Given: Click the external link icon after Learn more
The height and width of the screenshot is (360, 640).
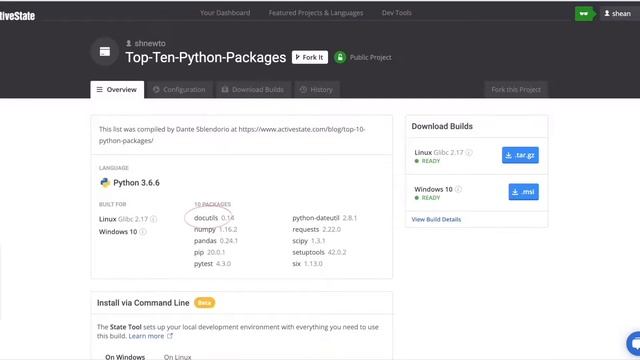Looking at the screenshot, I should [x=170, y=336].
